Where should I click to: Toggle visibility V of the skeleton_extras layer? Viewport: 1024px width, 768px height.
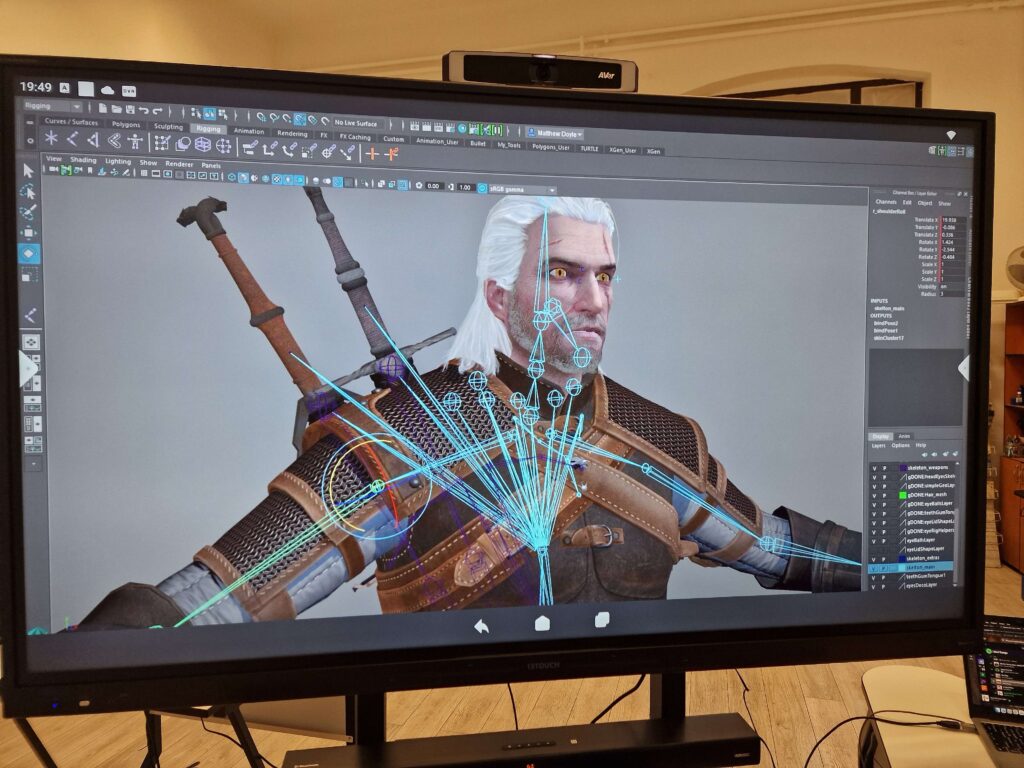click(874, 559)
